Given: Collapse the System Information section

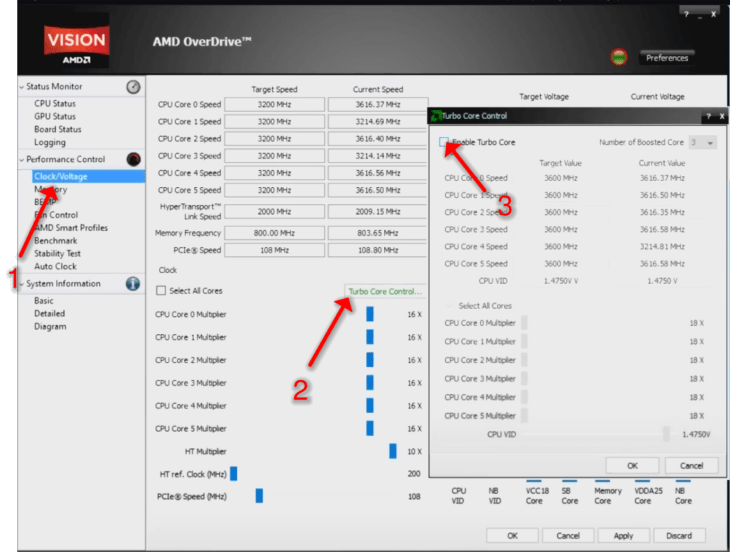Looking at the screenshot, I should [22, 284].
